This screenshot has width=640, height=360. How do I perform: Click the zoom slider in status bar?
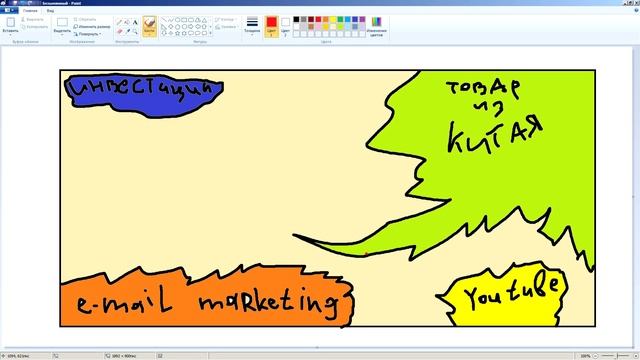pyautogui.click(x=617, y=356)
